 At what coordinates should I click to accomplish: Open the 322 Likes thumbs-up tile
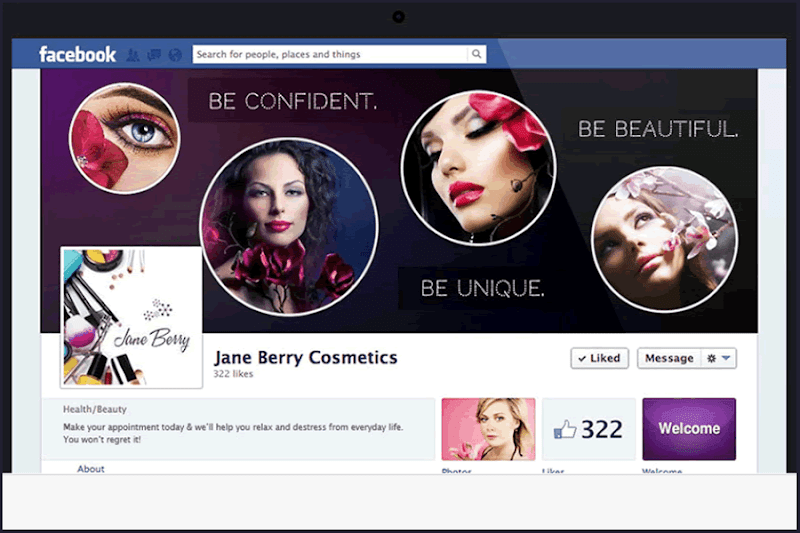(589, 429)
